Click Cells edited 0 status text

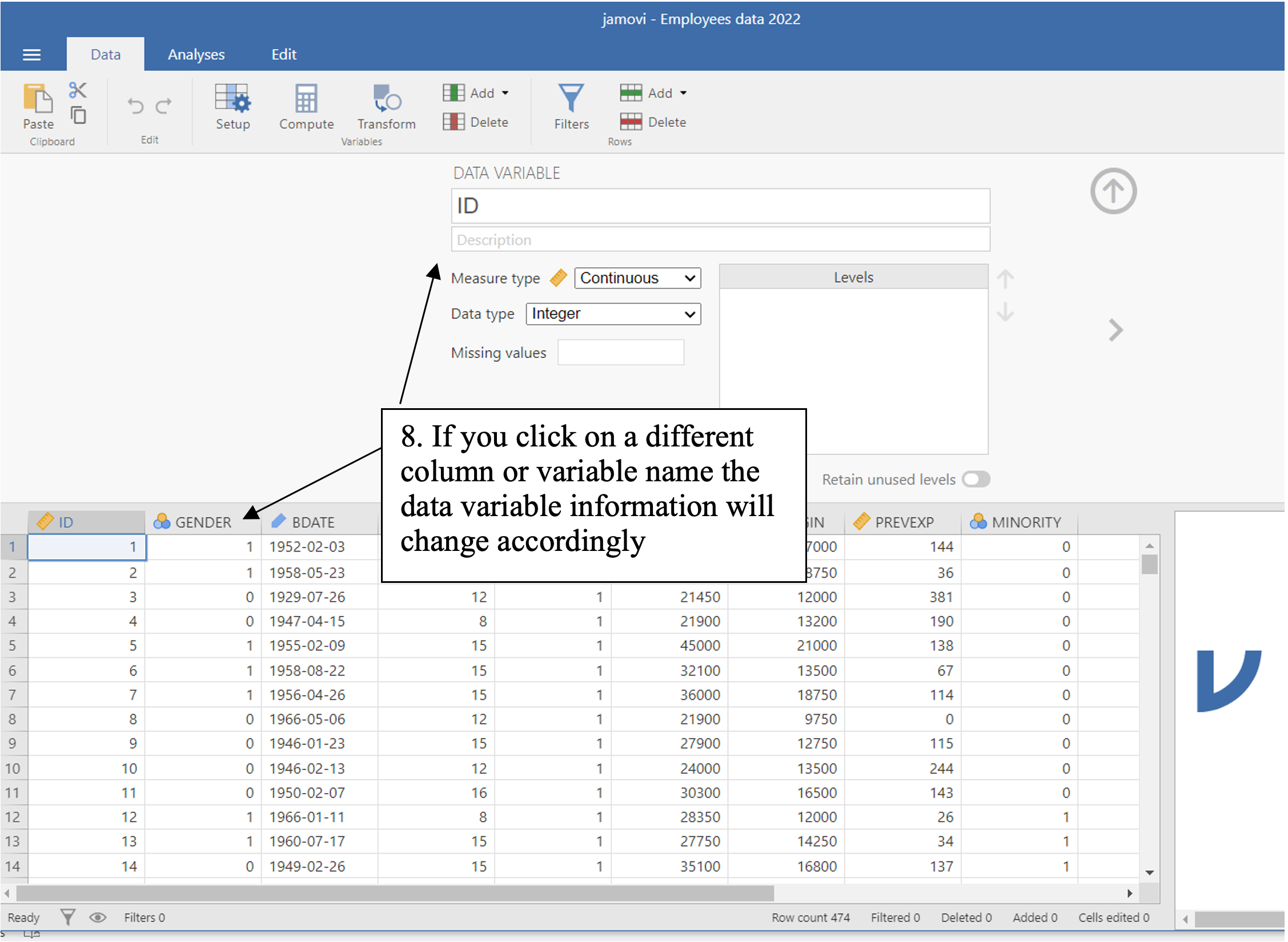click(1113, 917)
